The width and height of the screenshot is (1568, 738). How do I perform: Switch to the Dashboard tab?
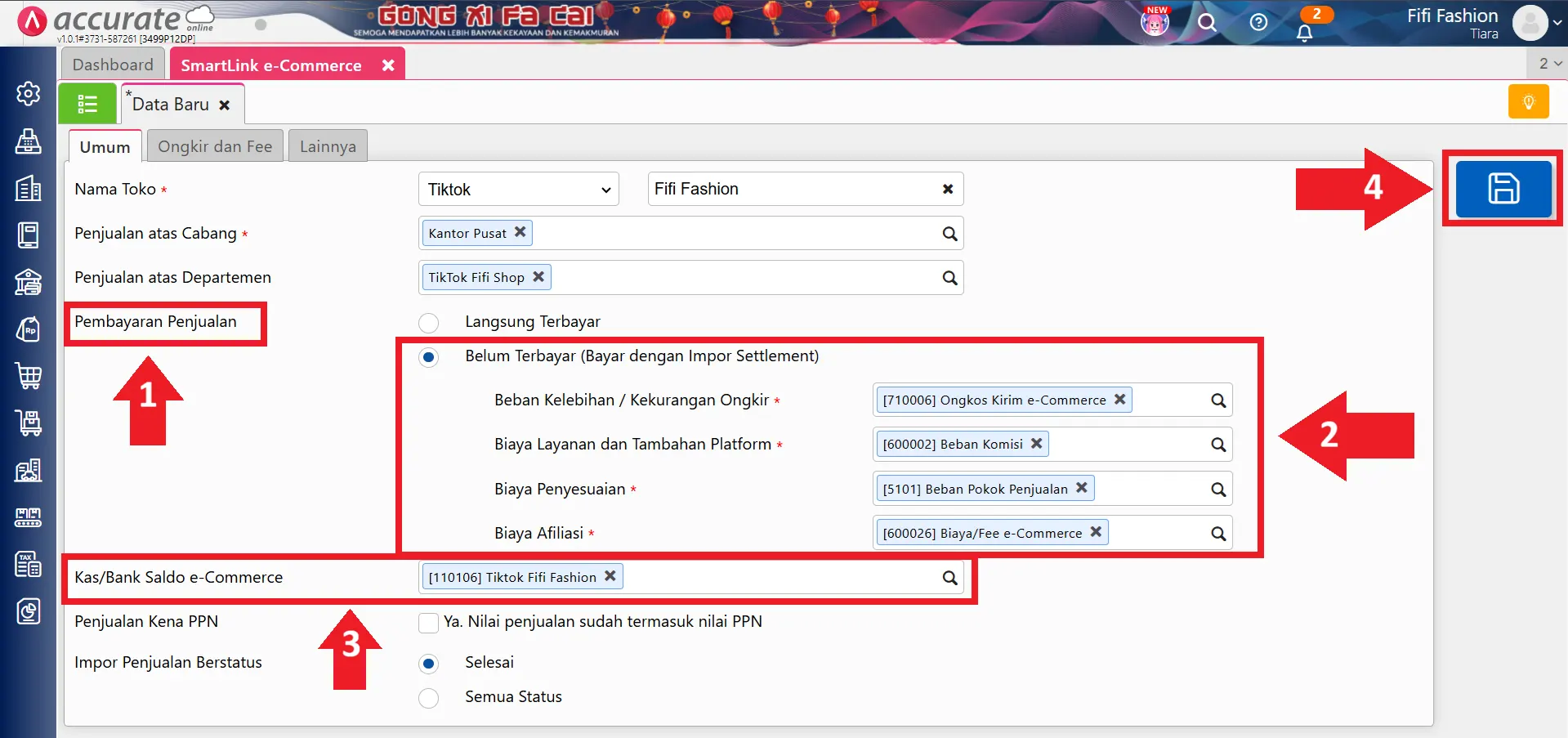112,64
